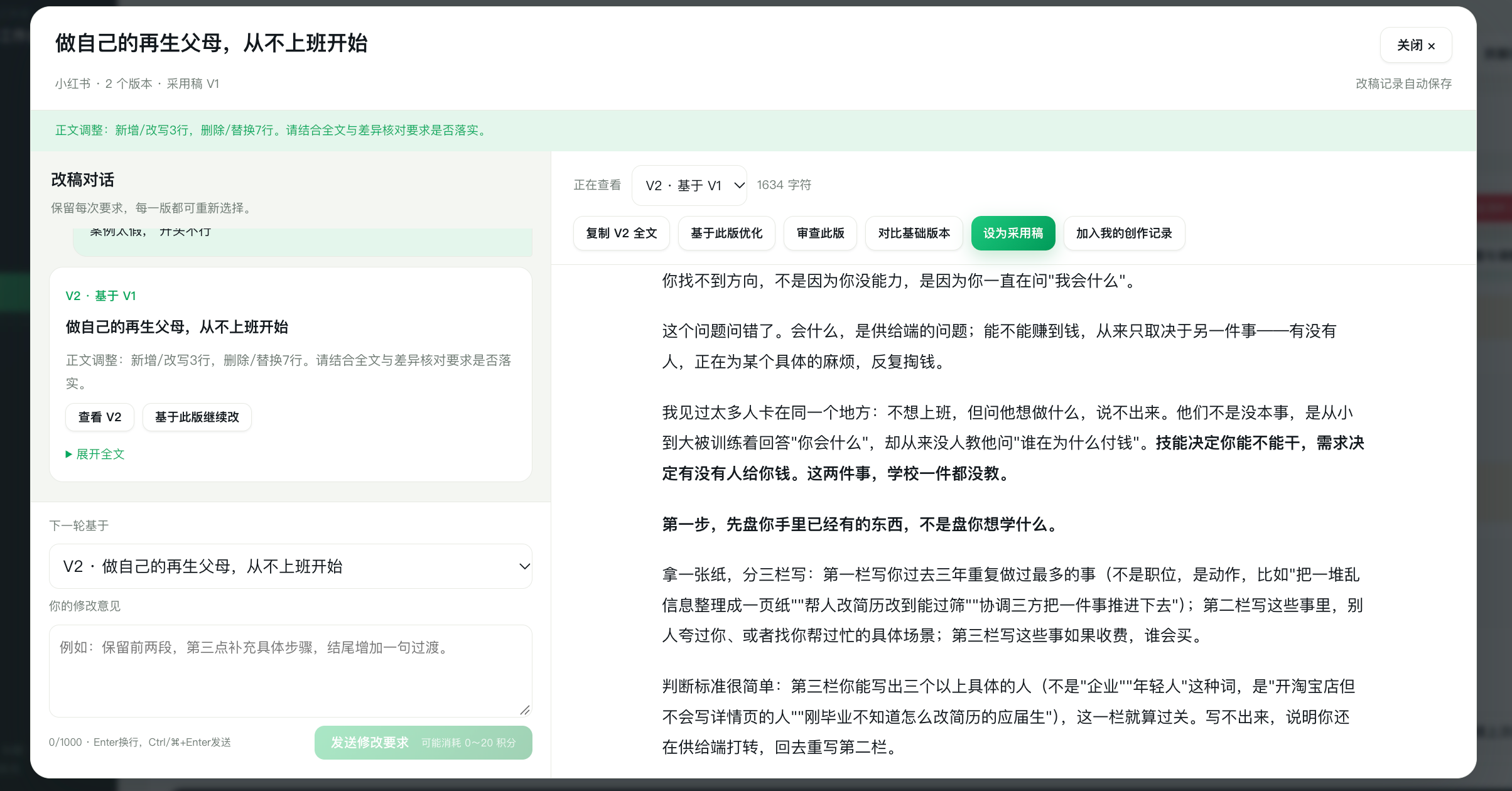The width and height of the screenshot is (1512, 791).
Task: Click the textarea resize handle corner
Action: 525,710
